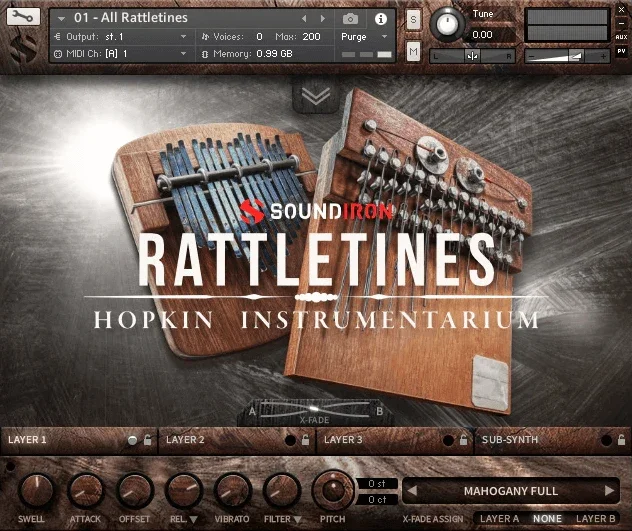632x531 pixels.
Task: Solo the instrument with S button
Action: click(413, 19)
